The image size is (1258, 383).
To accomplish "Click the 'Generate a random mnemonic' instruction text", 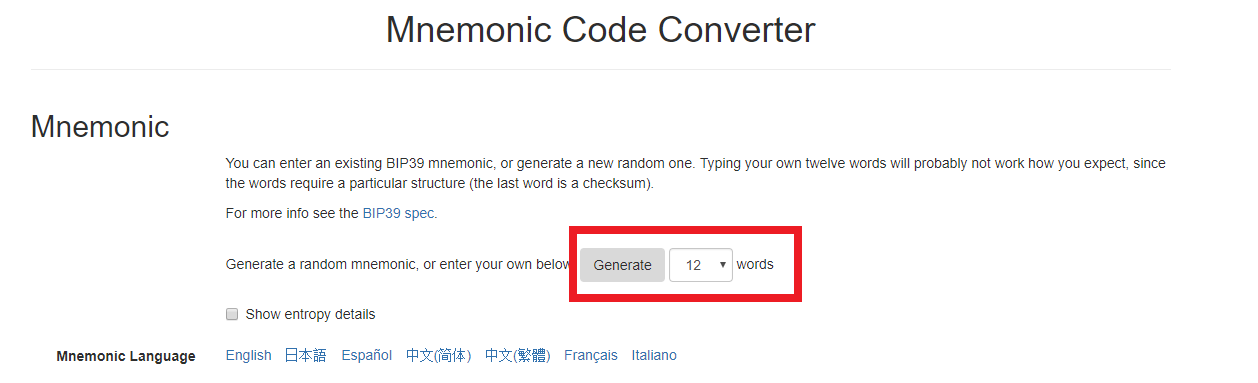I will click(x=398, y=265).
